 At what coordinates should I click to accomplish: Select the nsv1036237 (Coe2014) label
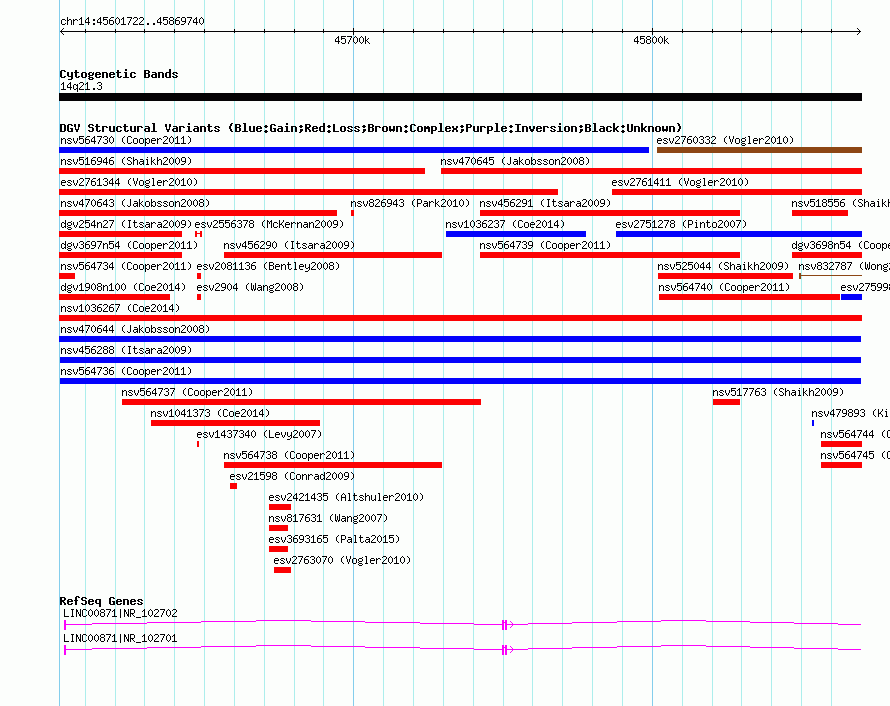click(505, 224)
